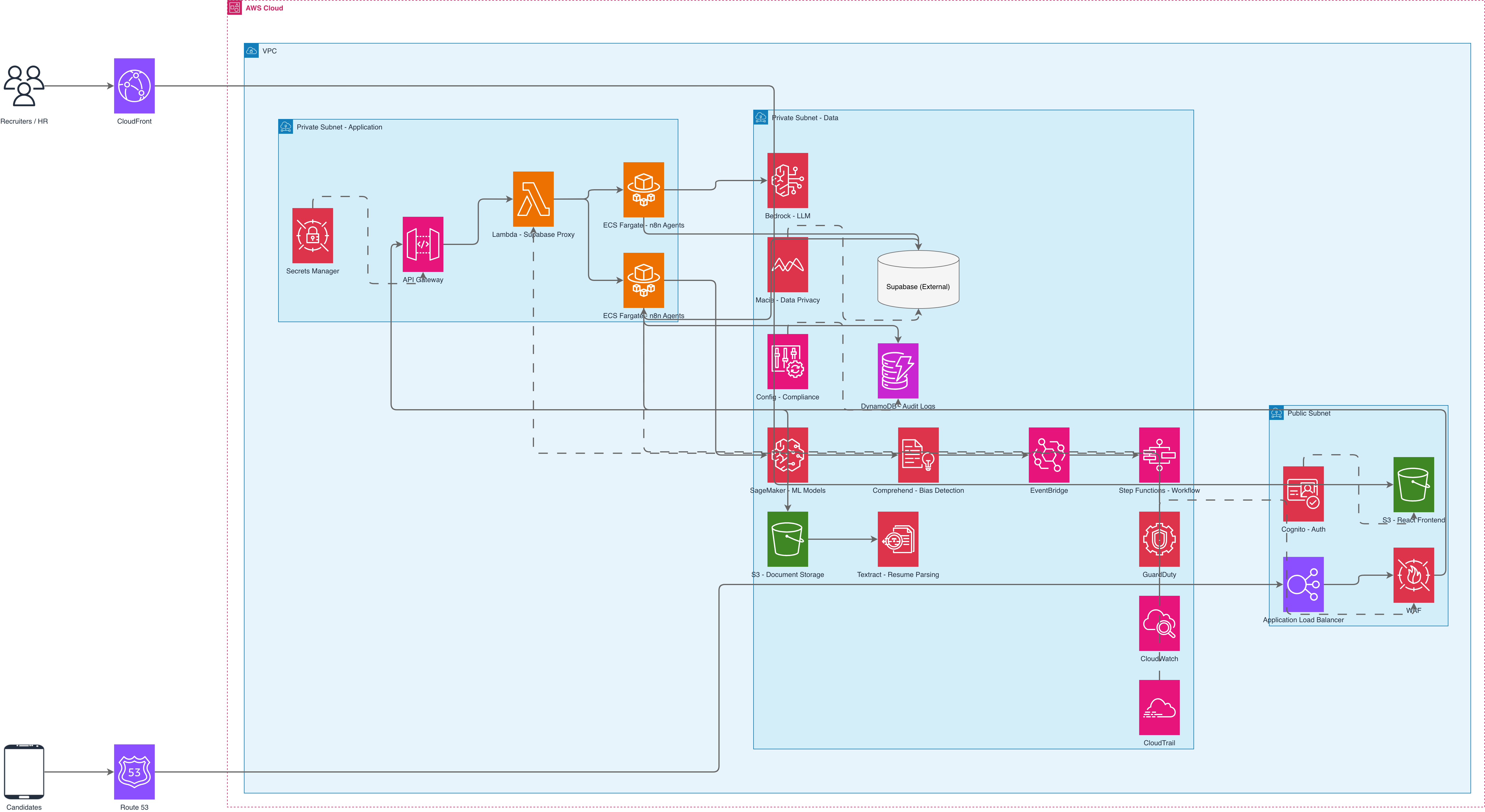
Task: Select the 'Textract - Resume Parsing' label
Action: 898,575
